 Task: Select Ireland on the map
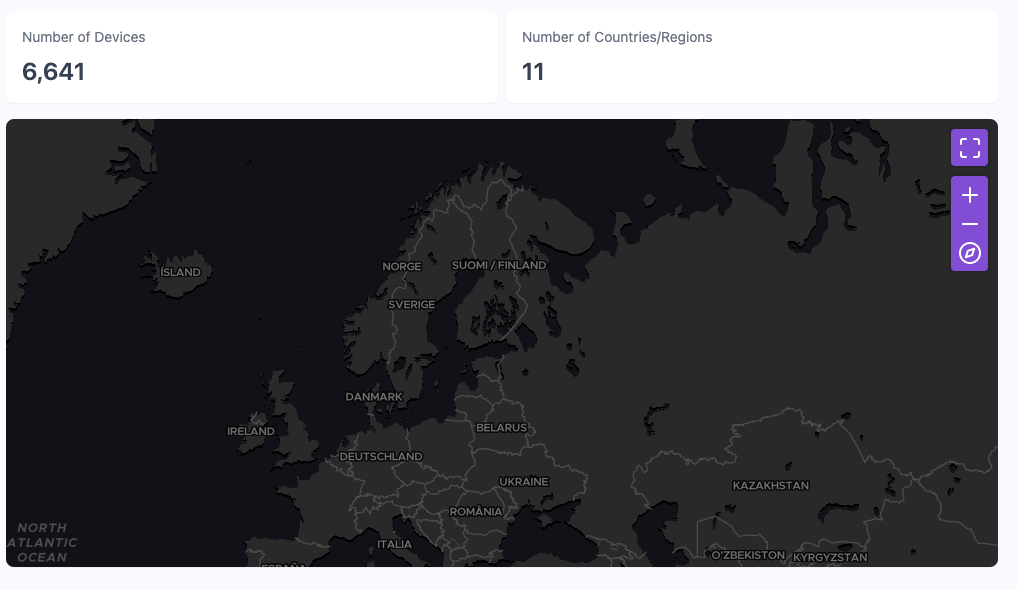click(251, 432)
